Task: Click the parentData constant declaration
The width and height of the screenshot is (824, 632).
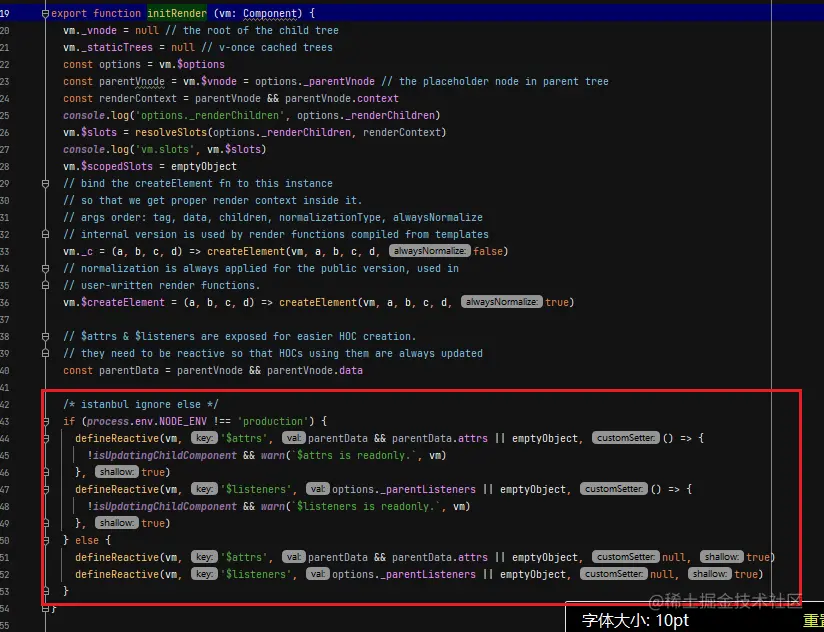Action: [x=129, y=370]
